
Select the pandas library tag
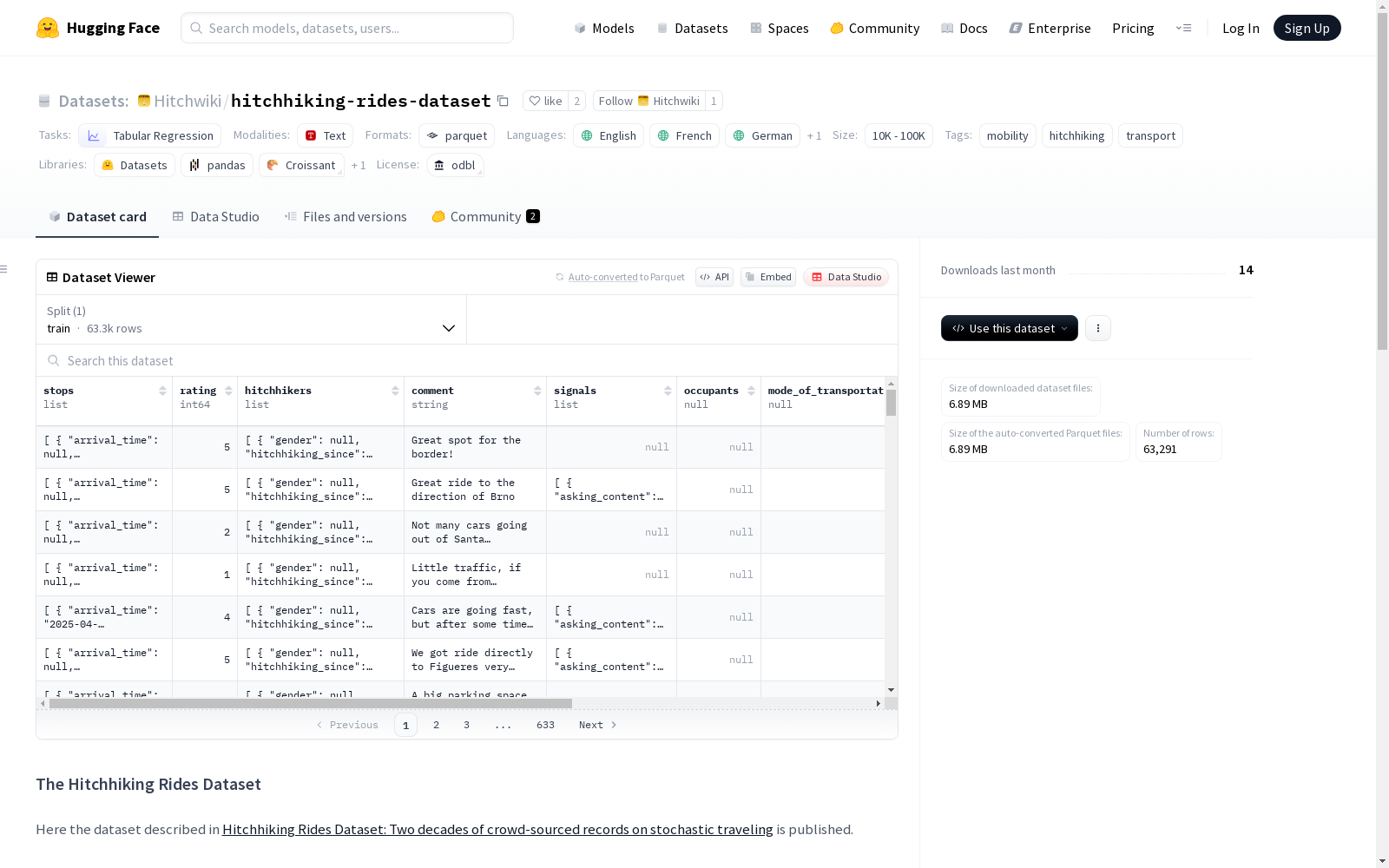click(217, 165)
